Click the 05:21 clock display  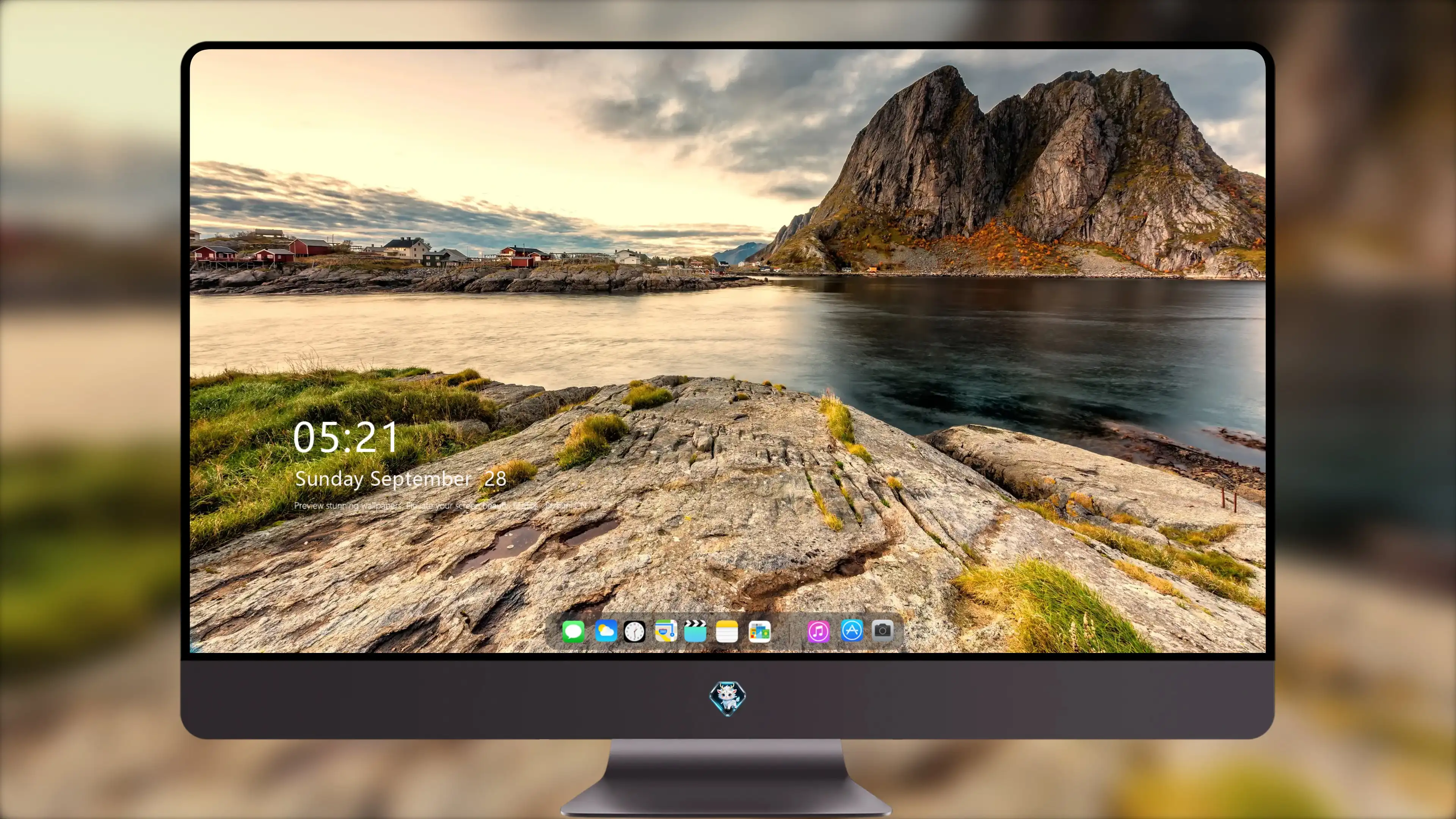click(345, 438)
